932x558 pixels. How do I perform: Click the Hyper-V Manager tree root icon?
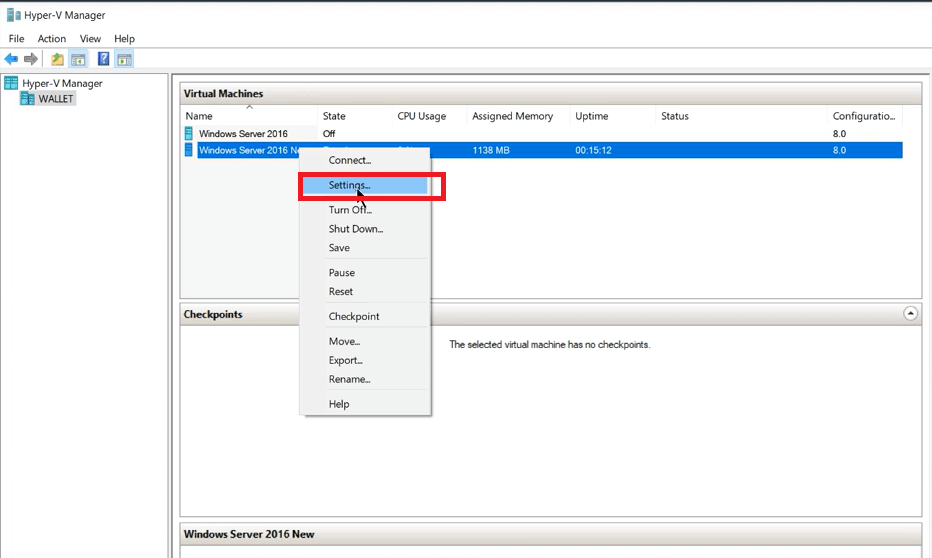[11, 83]
